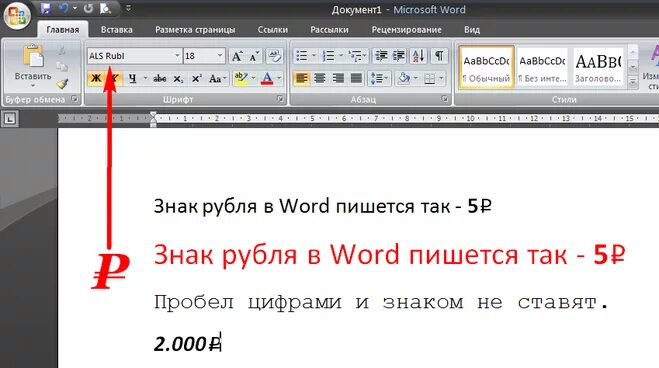Undo the last action
Image resolution: width=659 pixels, height=368 pixels.
tap(63, 8)
